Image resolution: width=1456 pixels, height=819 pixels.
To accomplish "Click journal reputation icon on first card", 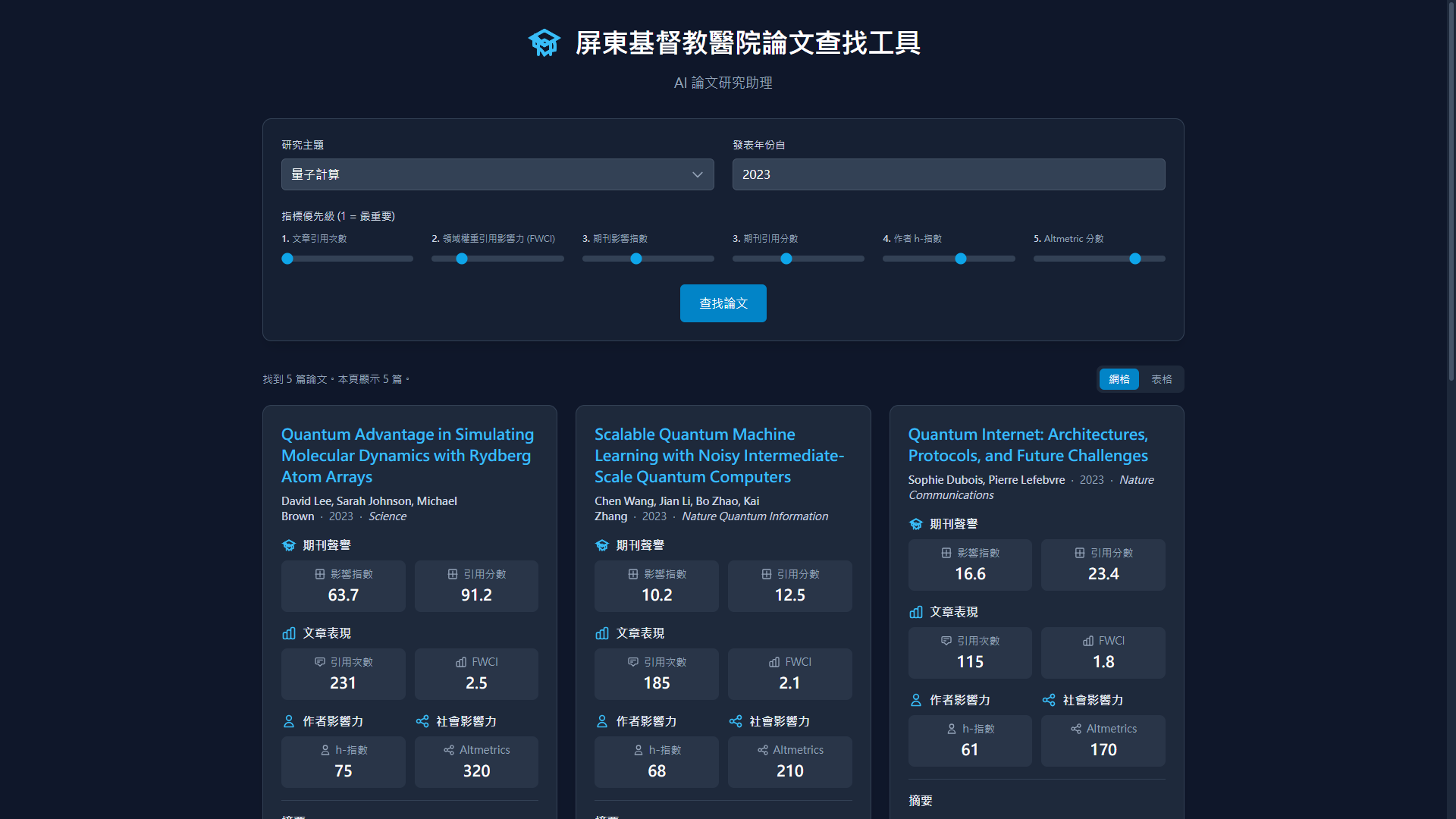I will pyautogui.click(x=289, y=545).
